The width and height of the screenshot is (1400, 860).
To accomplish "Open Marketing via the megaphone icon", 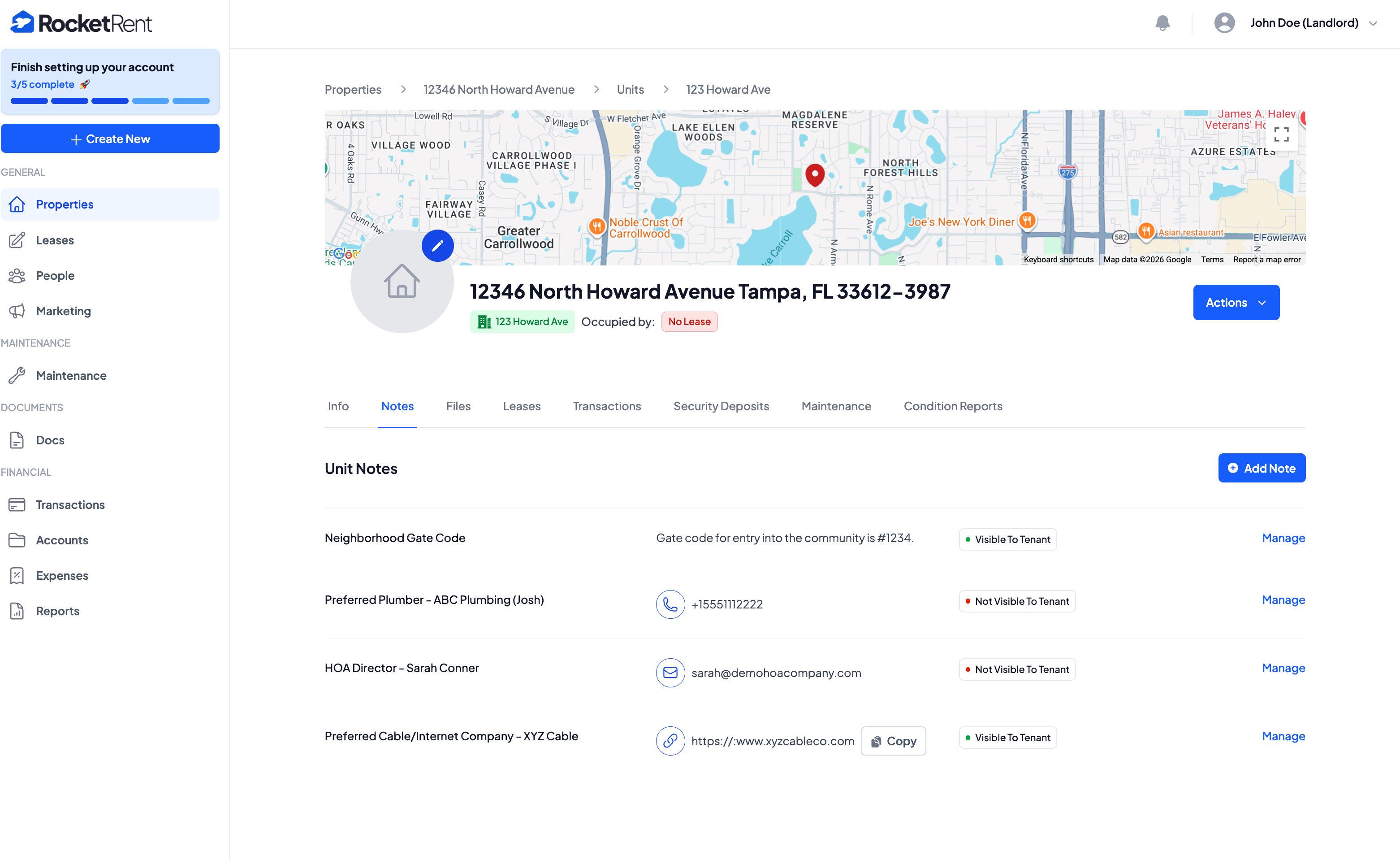I will tap(17, 311).
